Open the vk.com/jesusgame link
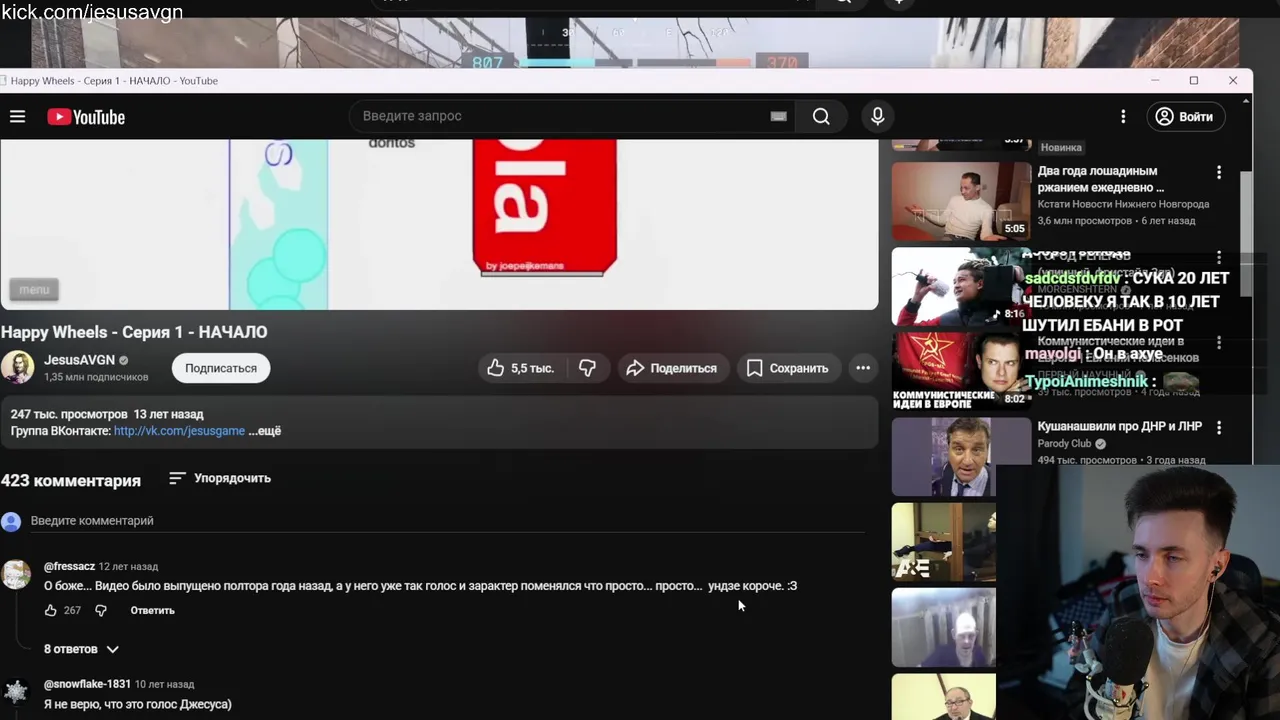The width and height of the screenshot is (1280, 720). pos(179,431)
